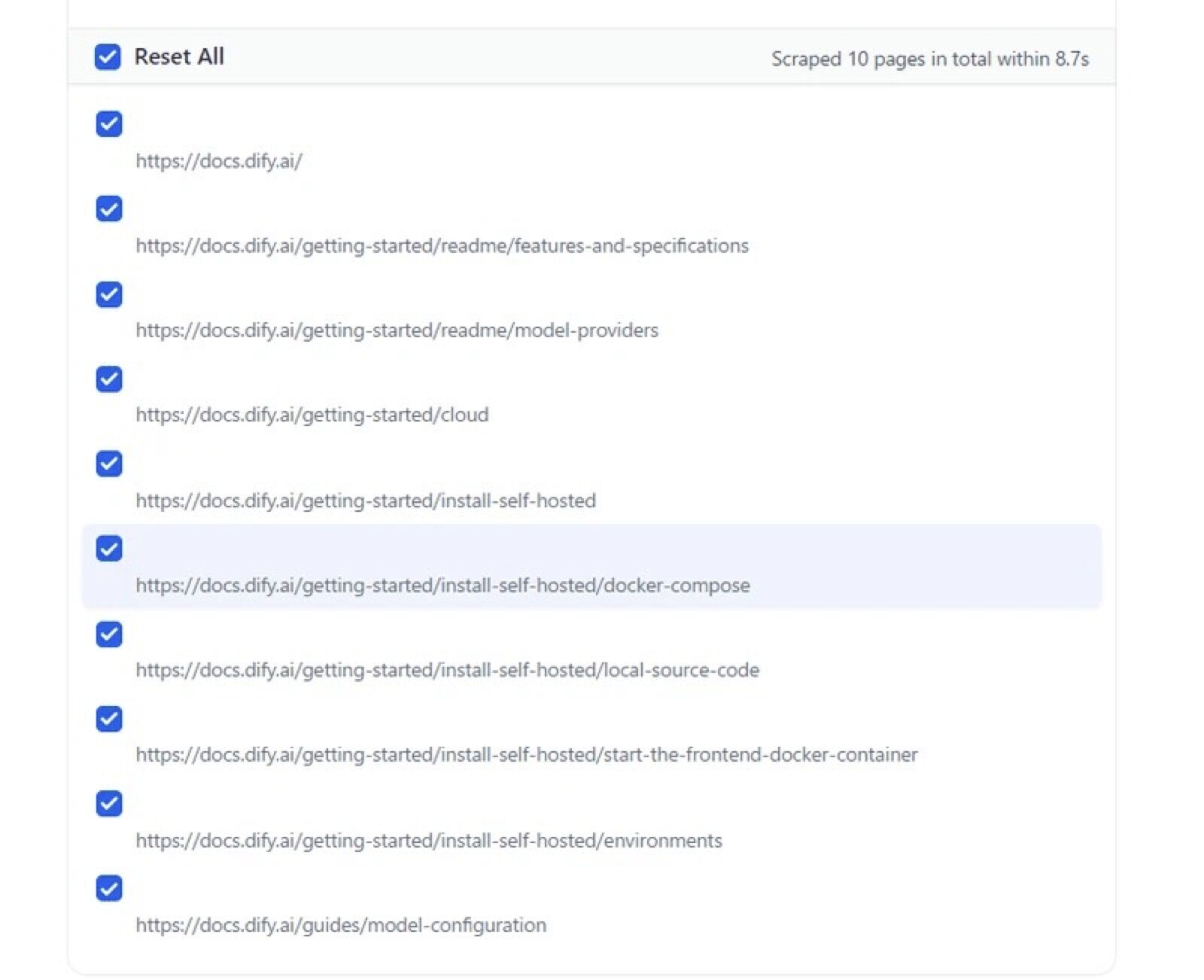
Task: Toggle the local-source-code page checkbox
Action: [109, 635]
